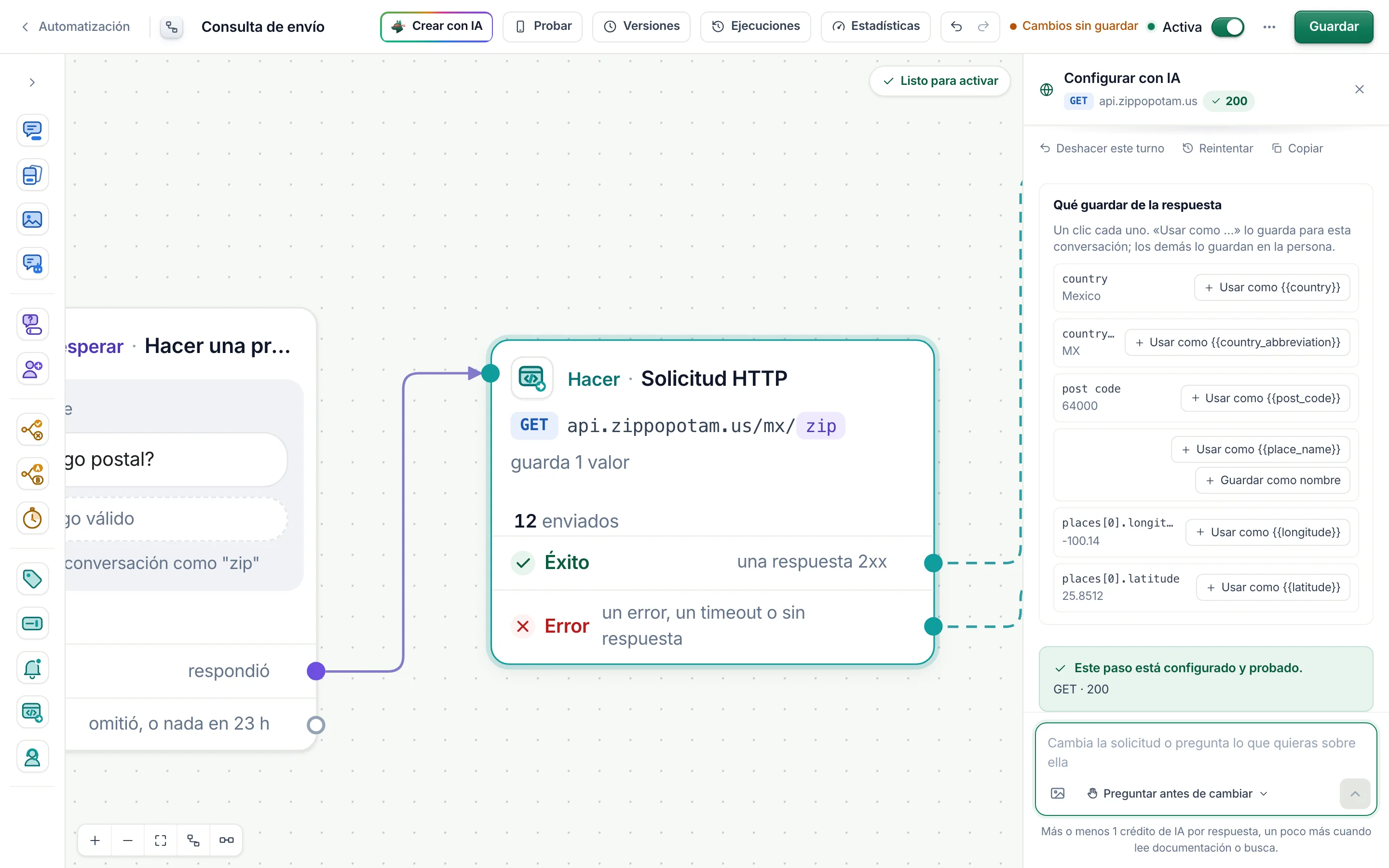Open the Preguntar antes de cambiar dropdown
This screenshot has height=868, width=1389.
pyautogui.click(x=1178, y=793)
